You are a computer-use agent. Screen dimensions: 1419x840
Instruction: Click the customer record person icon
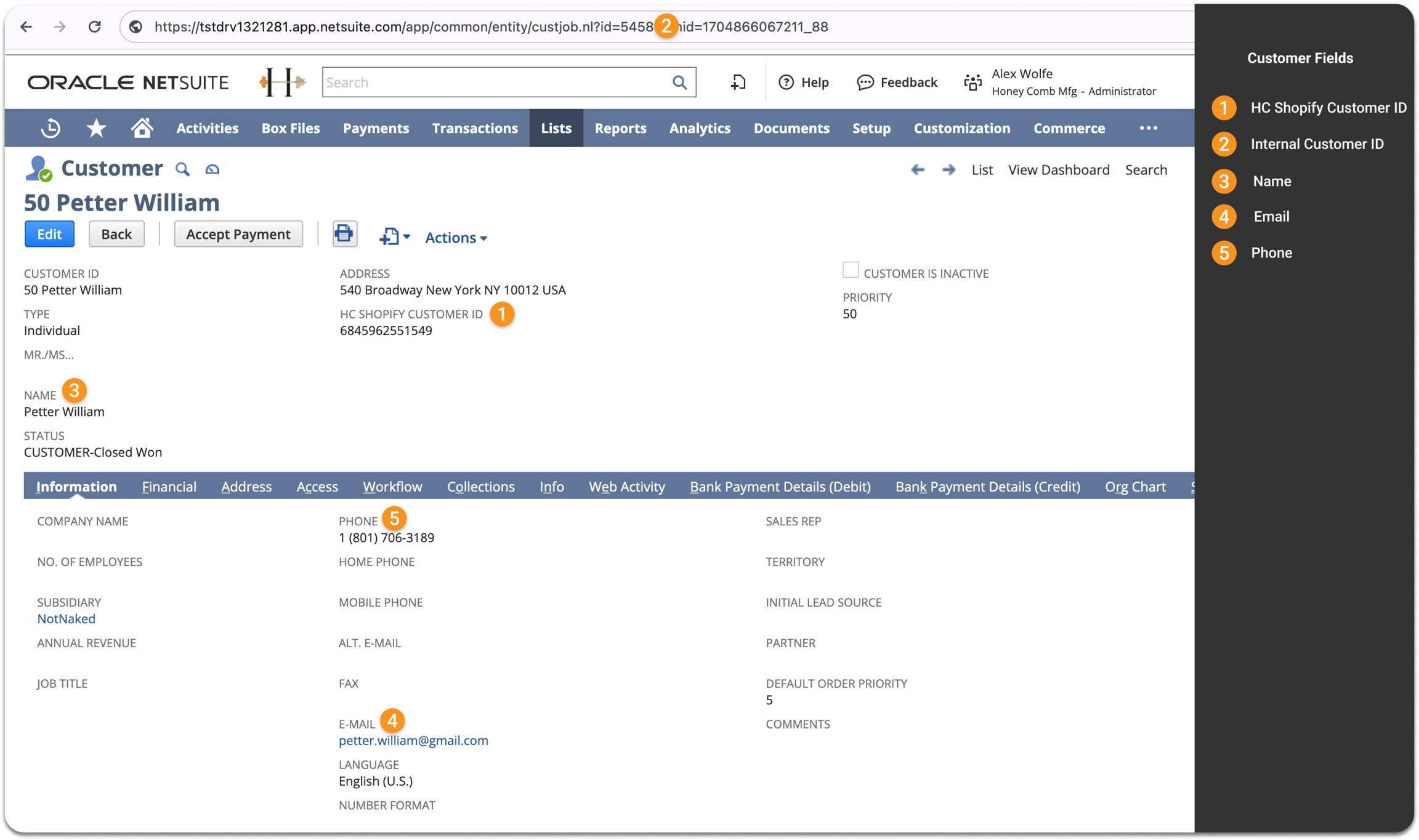coord(38,168)
